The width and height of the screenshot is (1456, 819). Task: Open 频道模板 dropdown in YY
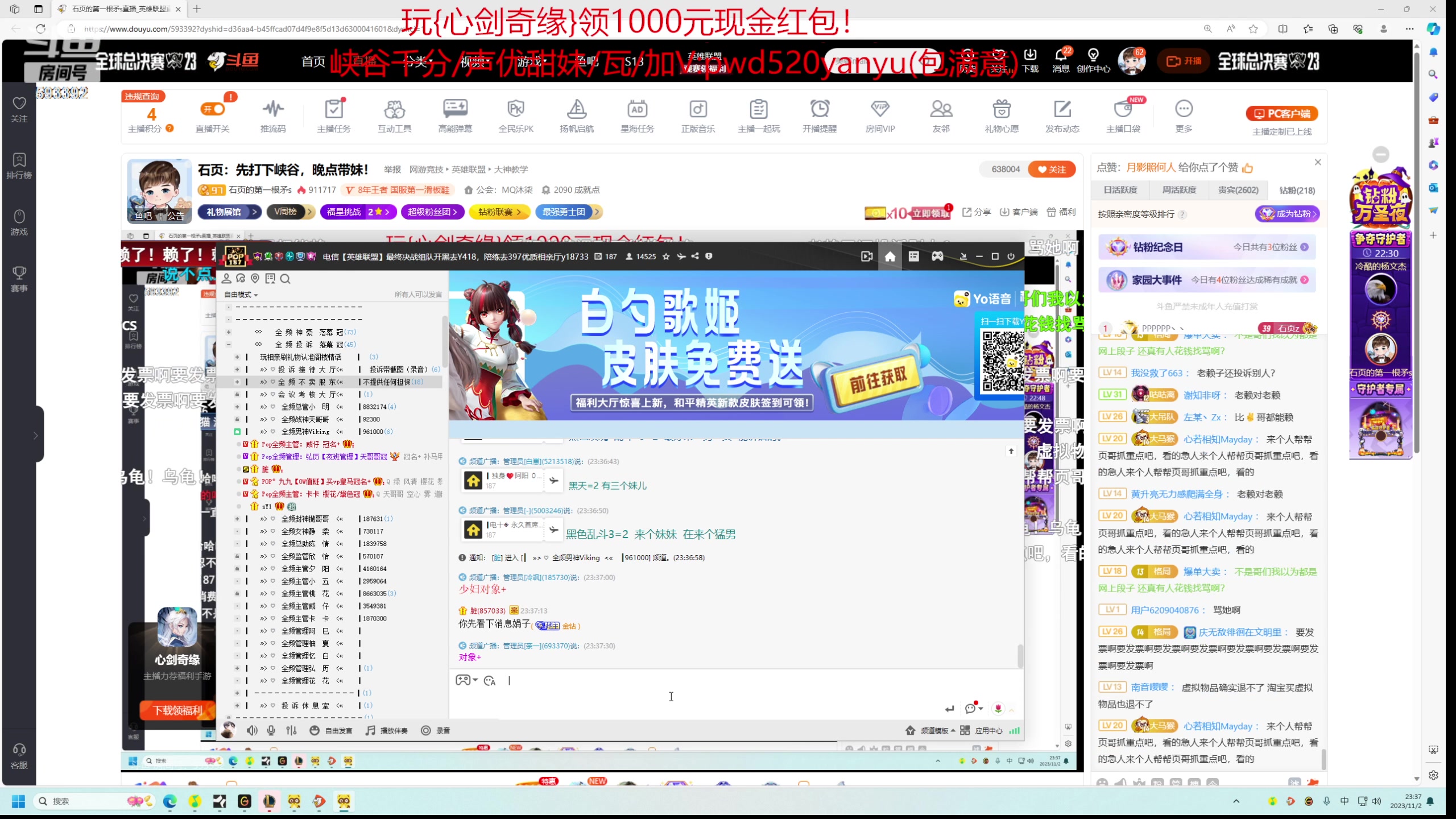pos(930,730)
